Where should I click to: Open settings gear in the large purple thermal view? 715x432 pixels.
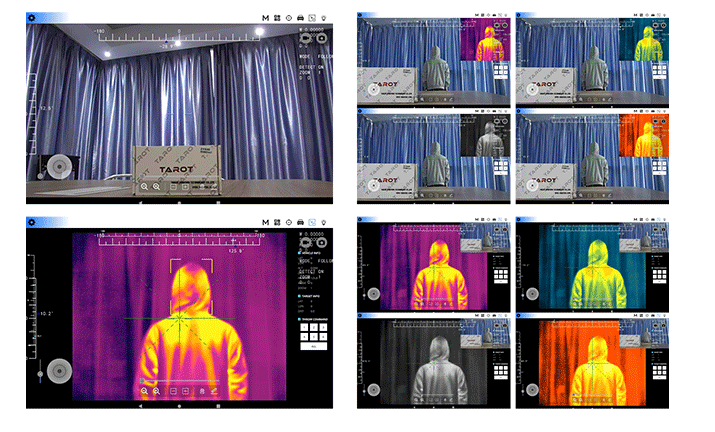[31, 222]
